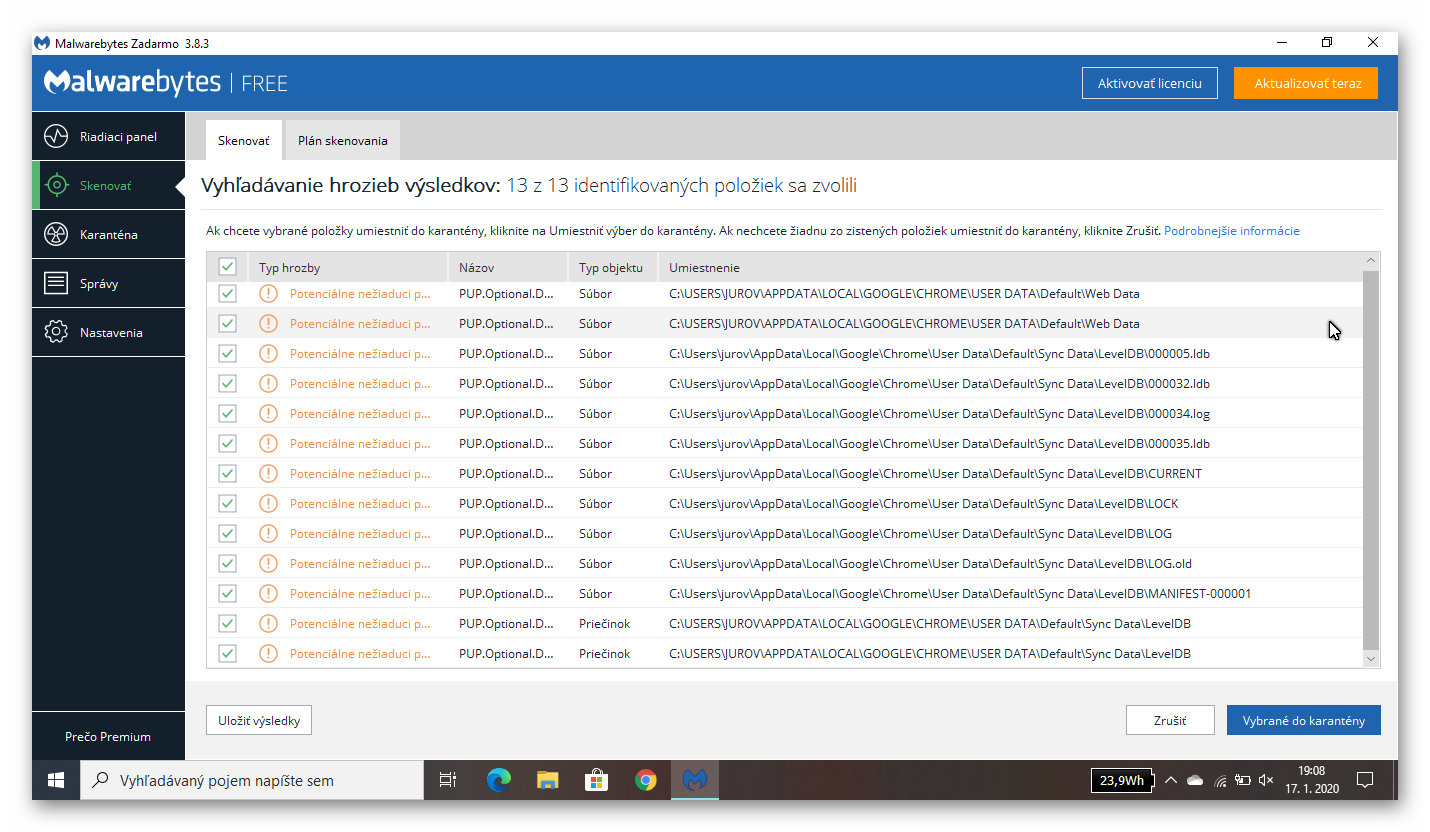
Task: Click Potenciálne nežiaduci text in LOG.old row
Action: (x=360, y=563)
